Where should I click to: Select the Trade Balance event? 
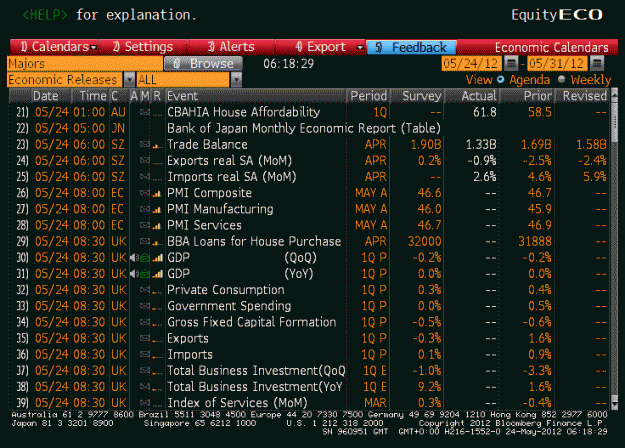point(207,144)
